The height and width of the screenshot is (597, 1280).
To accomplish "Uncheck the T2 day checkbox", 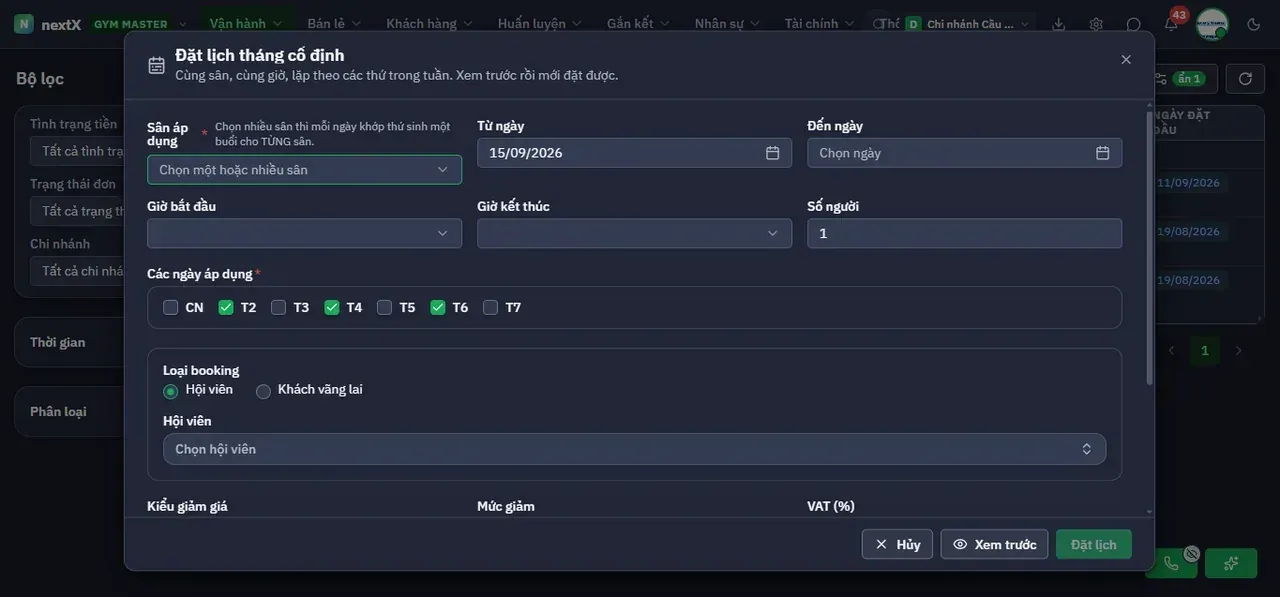I will [x=226, y=308].
